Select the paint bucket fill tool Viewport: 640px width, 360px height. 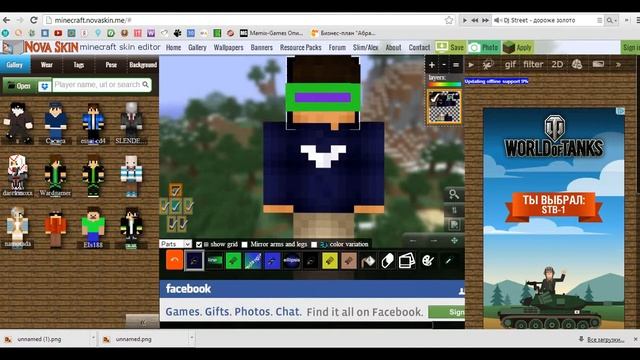368,261
